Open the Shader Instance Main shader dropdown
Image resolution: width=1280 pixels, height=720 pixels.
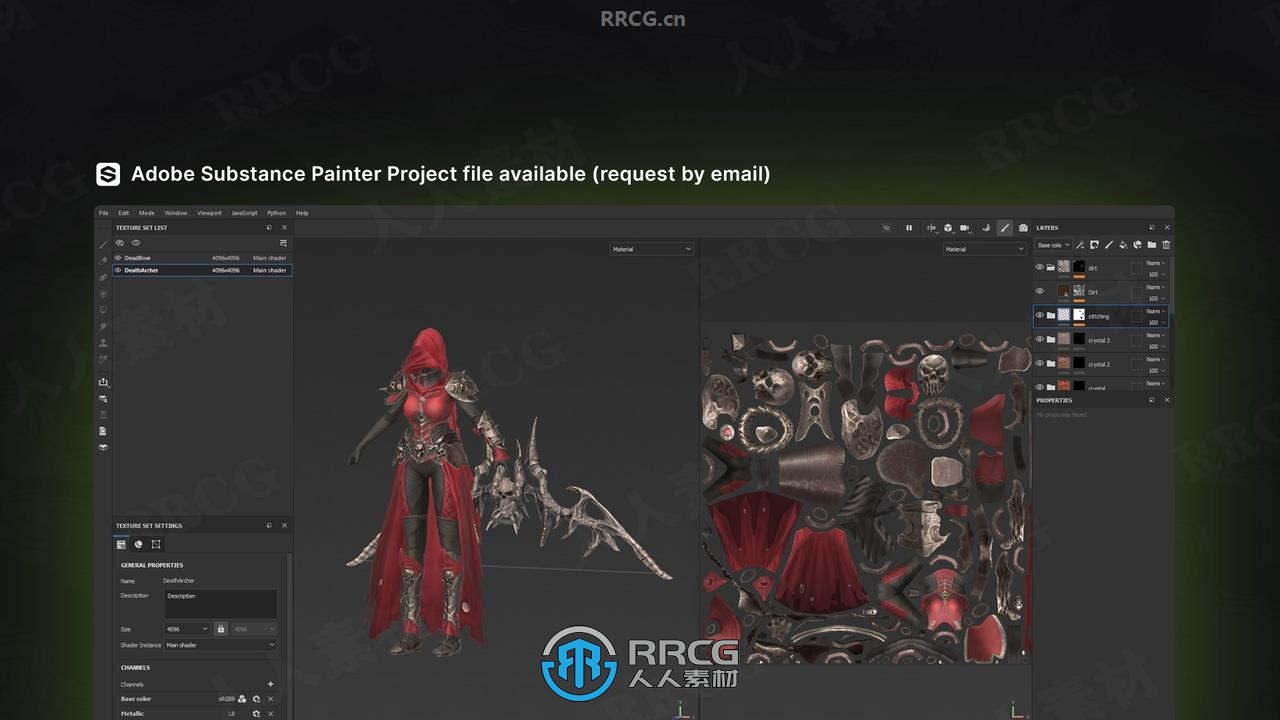220,645
